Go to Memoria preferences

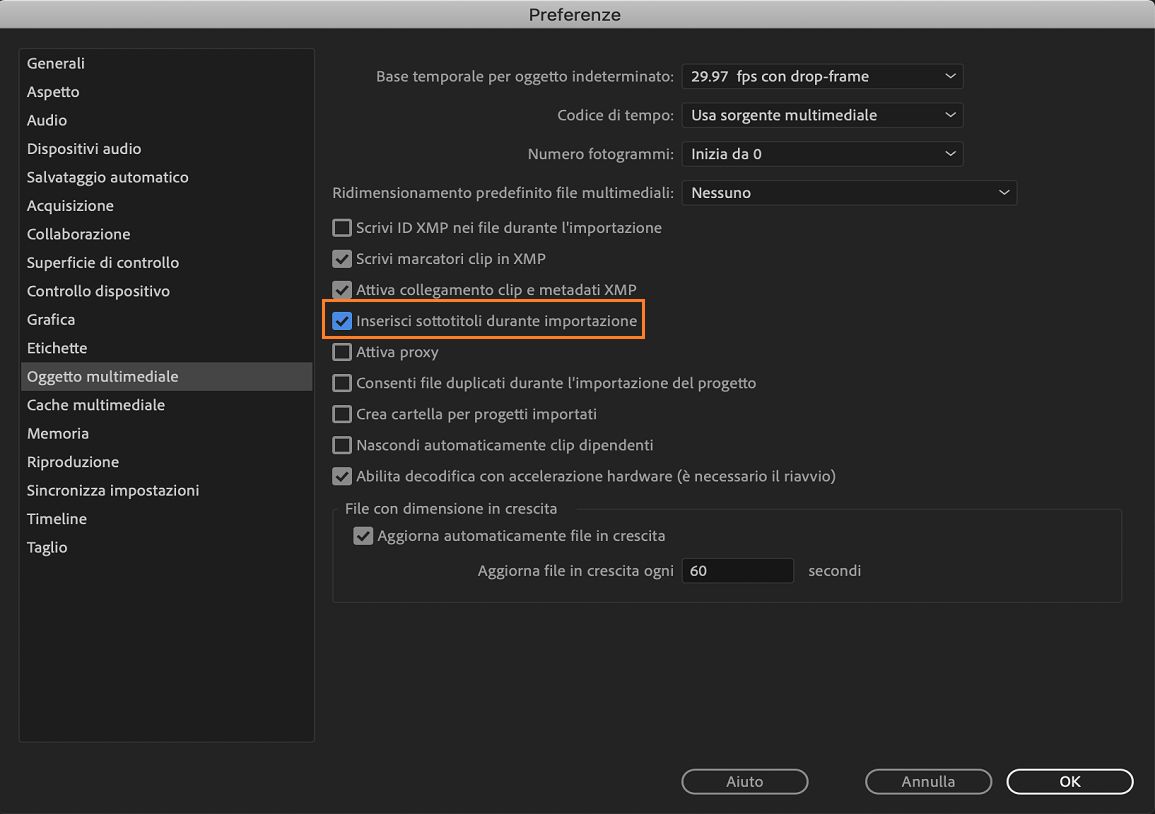(x=166, y=434)
